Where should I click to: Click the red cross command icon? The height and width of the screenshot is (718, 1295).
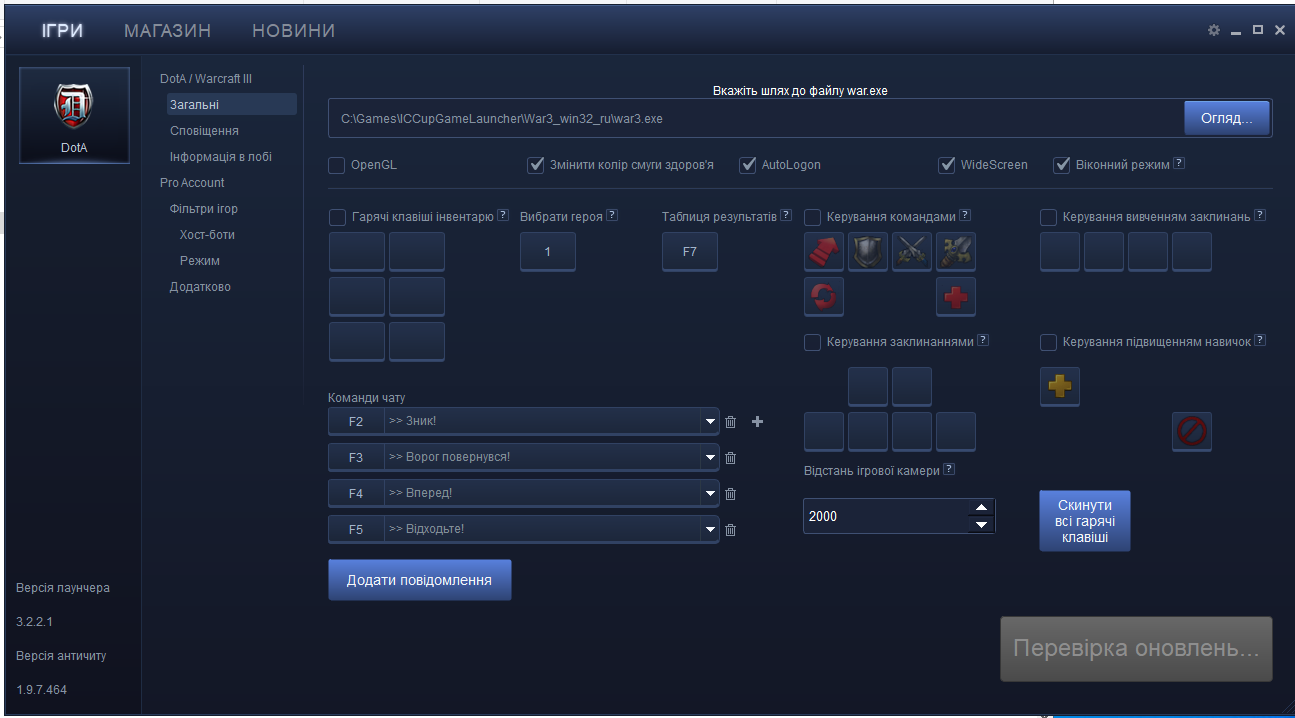956,297
